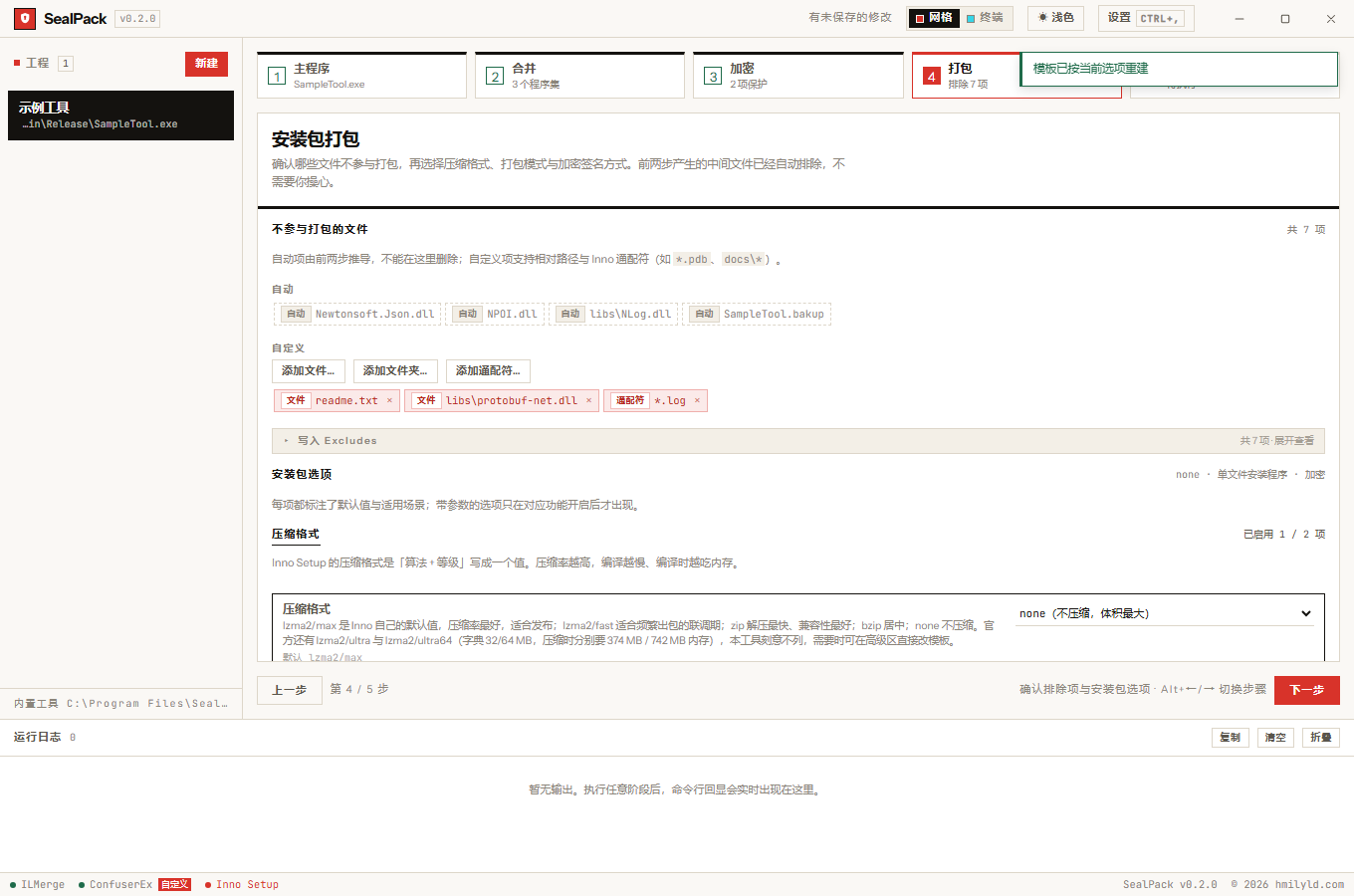Viewport: 1354px width, 896px height.
Task: Click the libs\NLog.dll auto exclude chip
Action: click(613, 314)
